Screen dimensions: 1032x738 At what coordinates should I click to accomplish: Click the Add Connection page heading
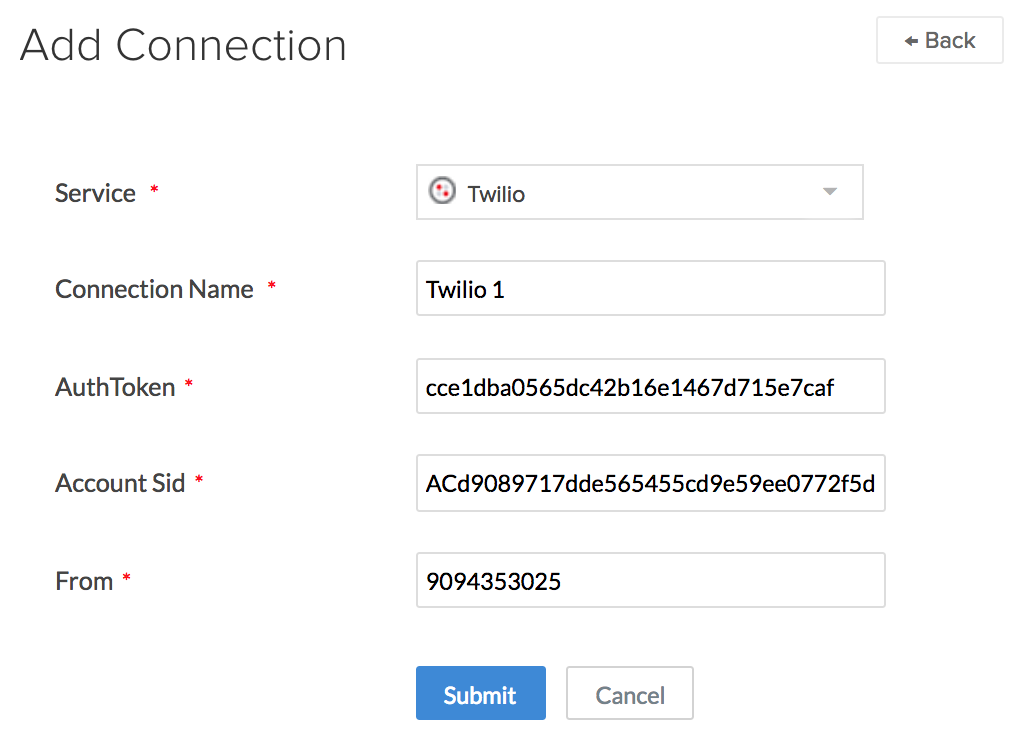point(183,45)
